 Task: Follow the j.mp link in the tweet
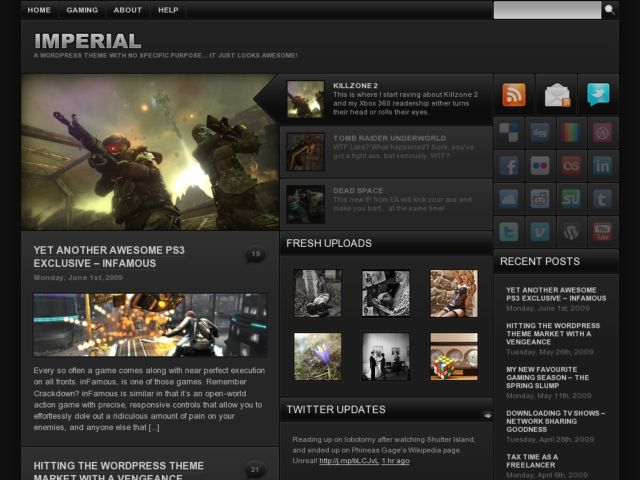pos(349,461)
